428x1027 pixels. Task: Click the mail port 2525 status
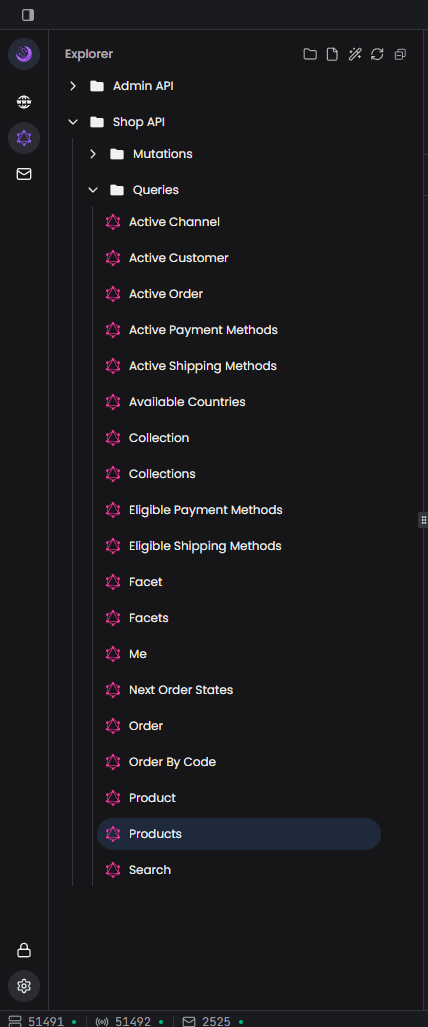coord(214,1021)
